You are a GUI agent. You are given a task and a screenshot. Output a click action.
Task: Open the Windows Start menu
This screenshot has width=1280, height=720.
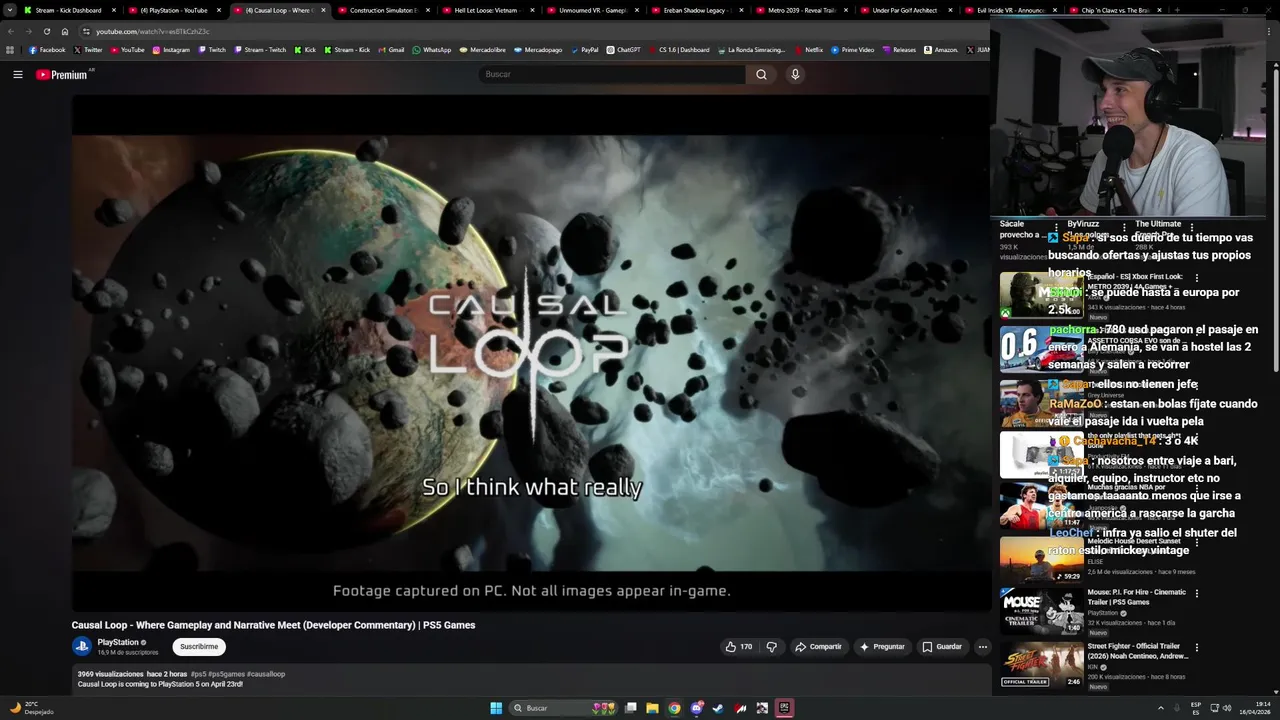[x=496, y=708]
